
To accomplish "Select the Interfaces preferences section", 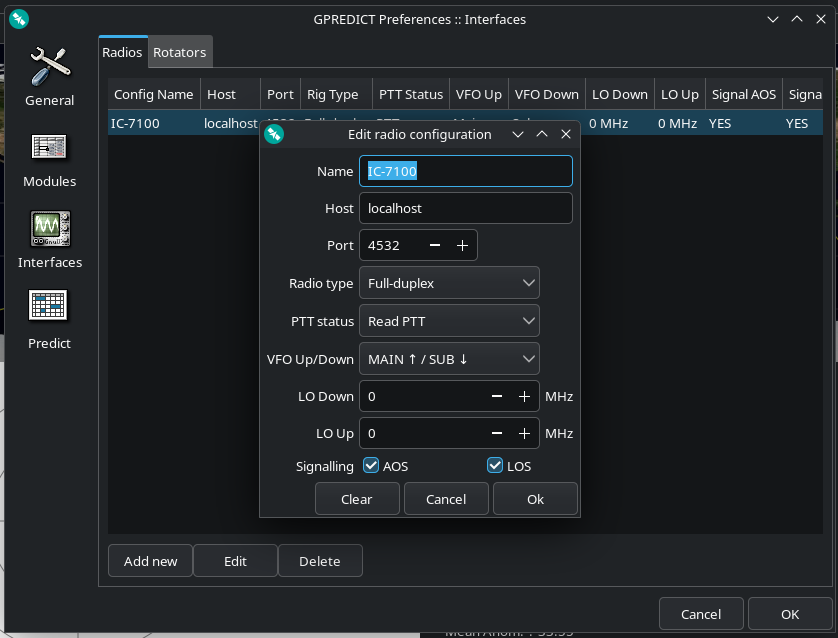I will click(50, 240).
